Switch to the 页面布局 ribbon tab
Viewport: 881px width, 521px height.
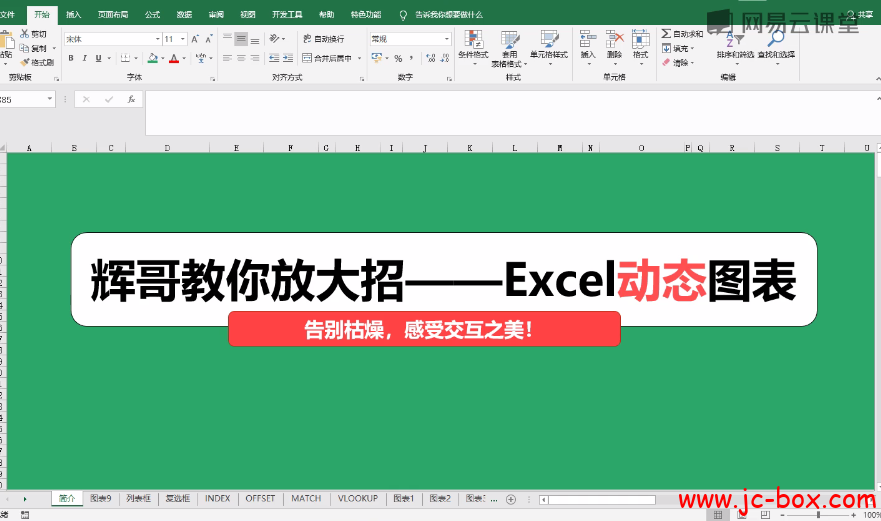click(x=113, y=15)
